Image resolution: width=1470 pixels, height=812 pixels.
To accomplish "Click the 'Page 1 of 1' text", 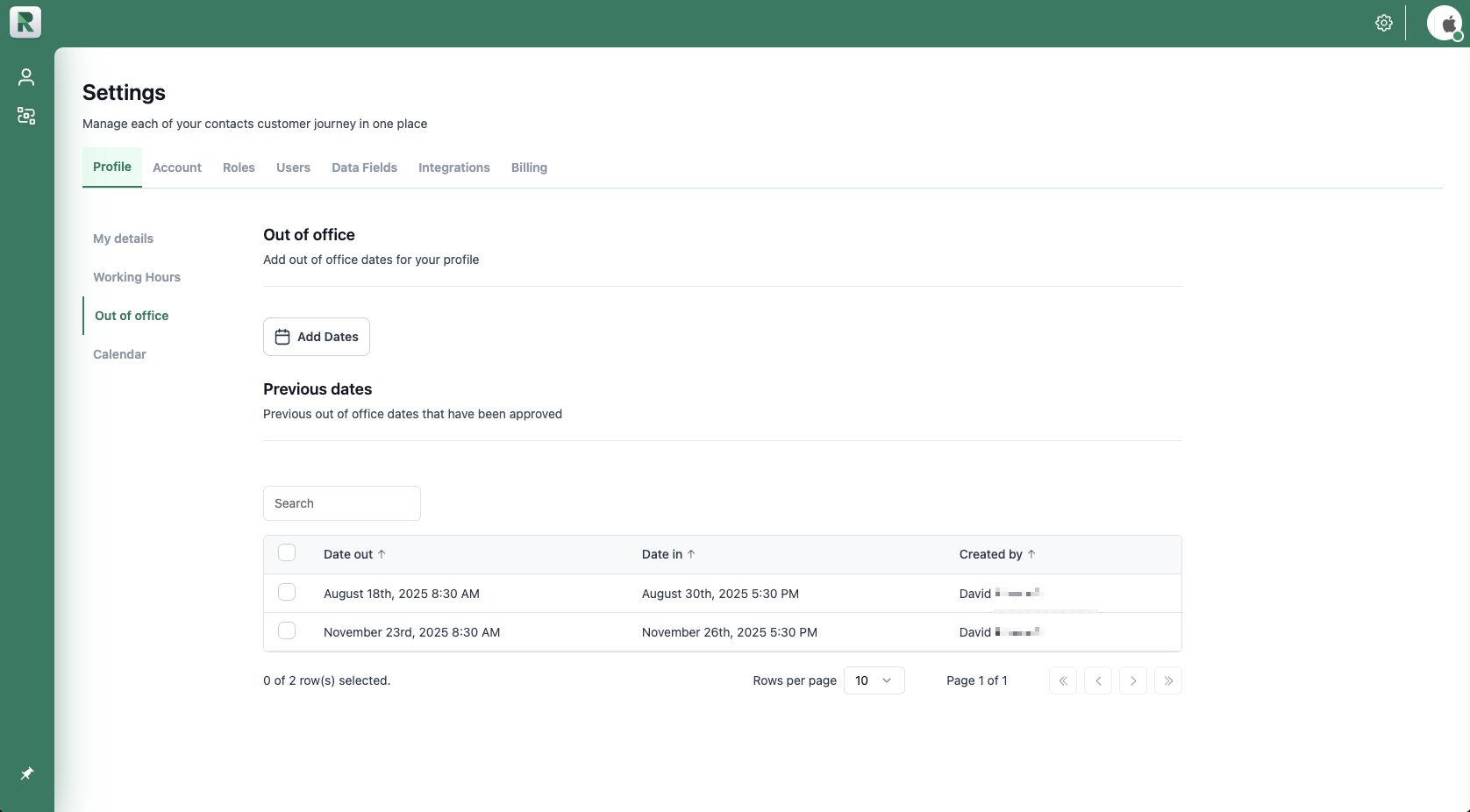I will 977,680.
